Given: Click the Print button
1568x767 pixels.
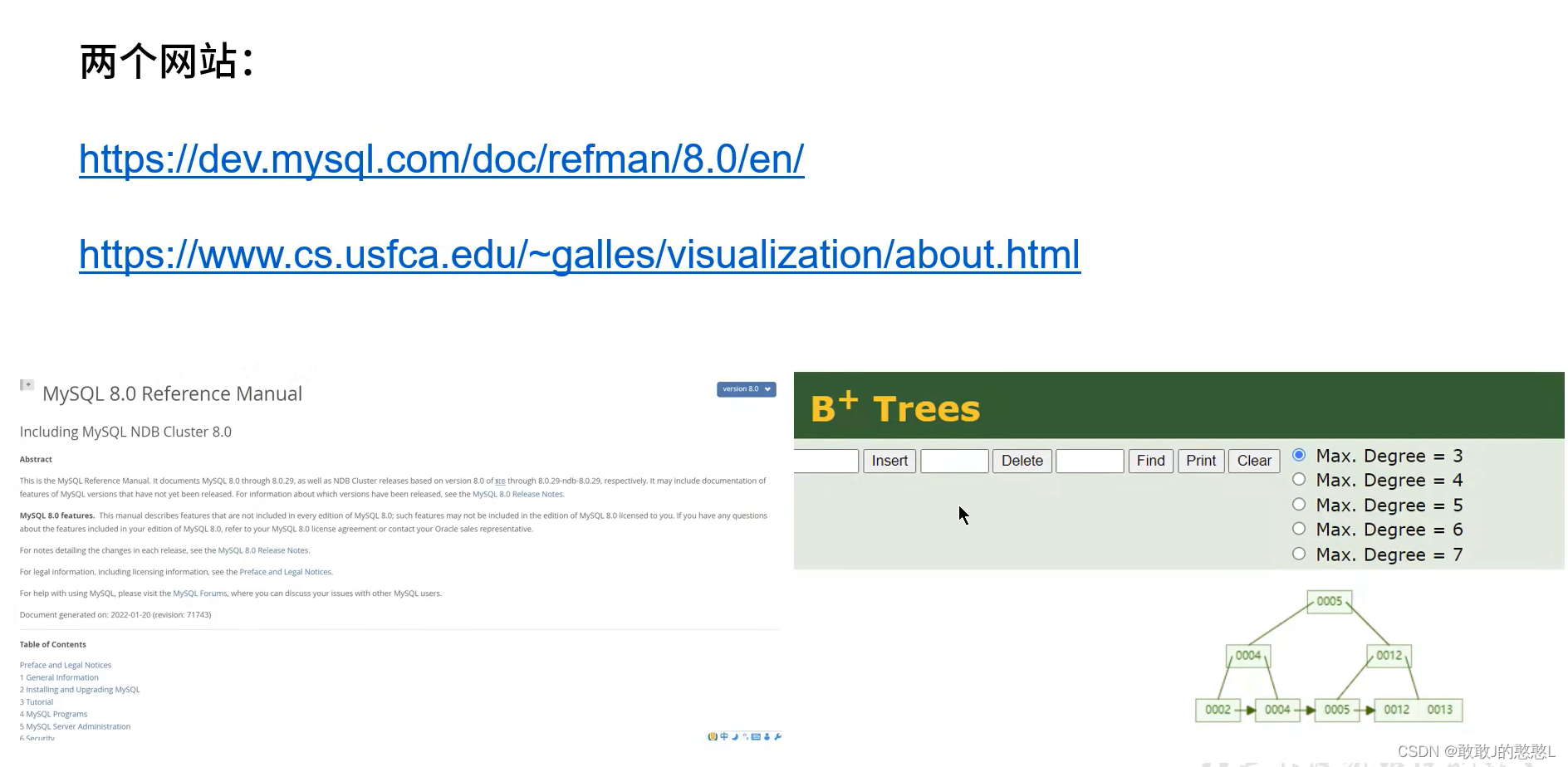Looking at the screenshot, I should pyautogui.click(x=1201, y=461).
